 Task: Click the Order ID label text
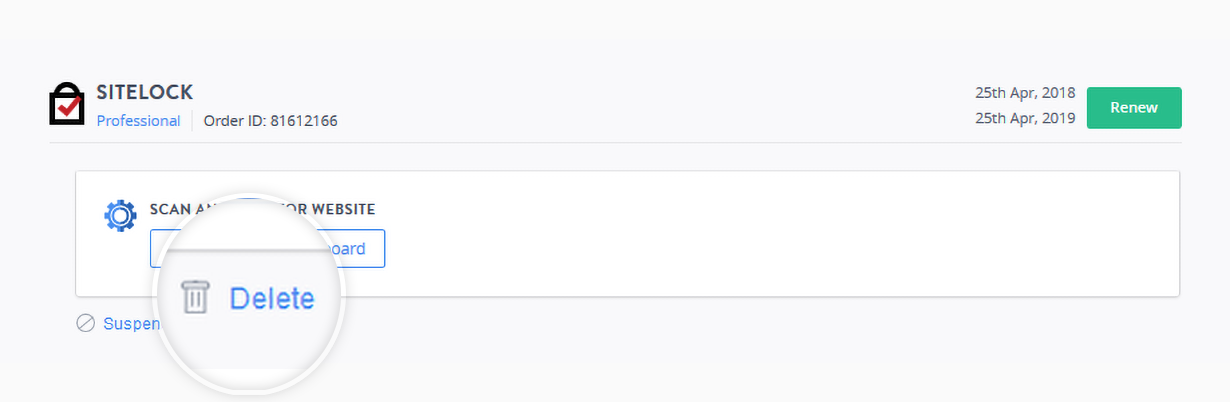(x=234, y=121)
